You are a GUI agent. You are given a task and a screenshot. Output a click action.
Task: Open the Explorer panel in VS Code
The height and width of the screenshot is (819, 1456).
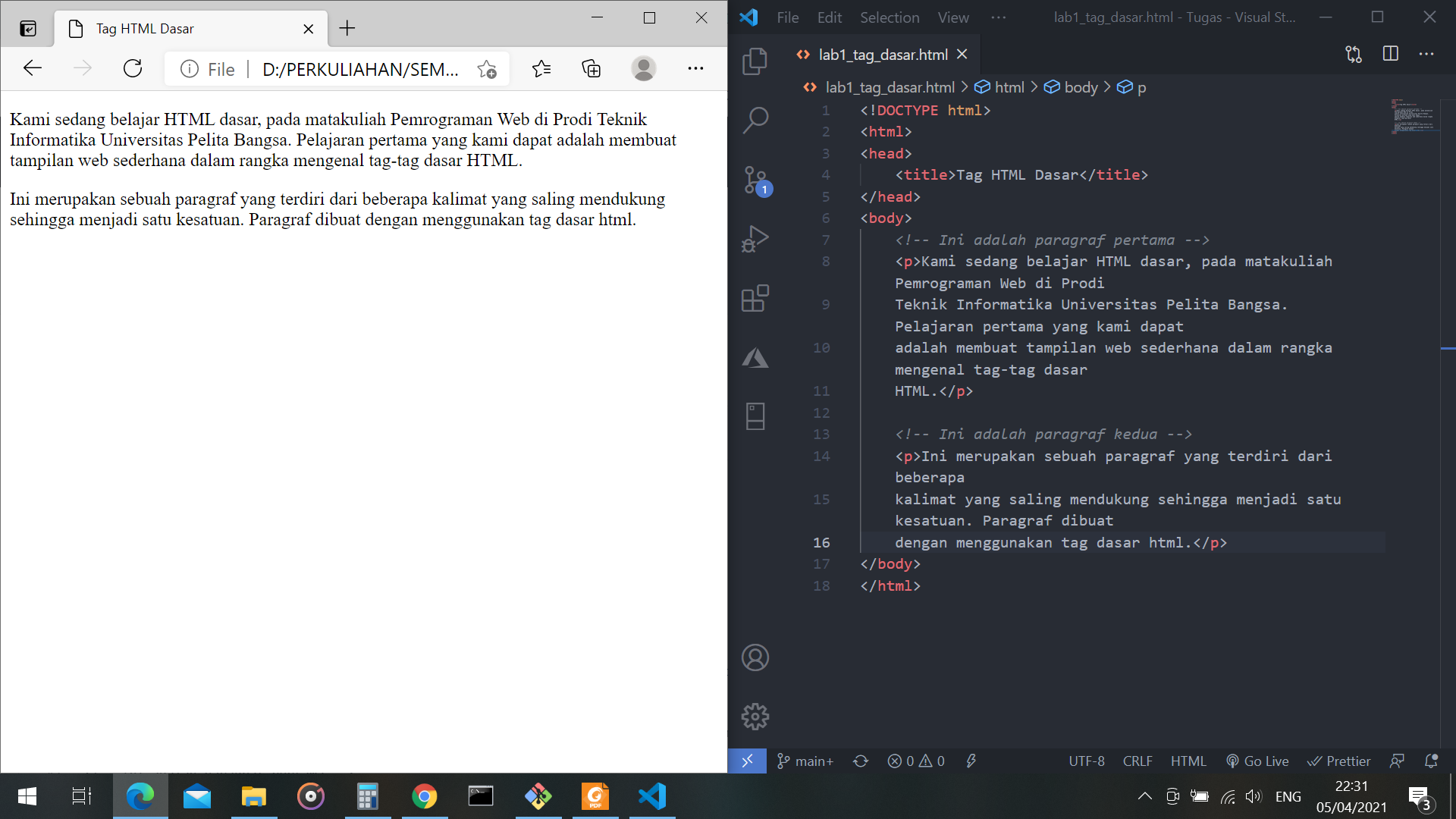click(755, 62)
